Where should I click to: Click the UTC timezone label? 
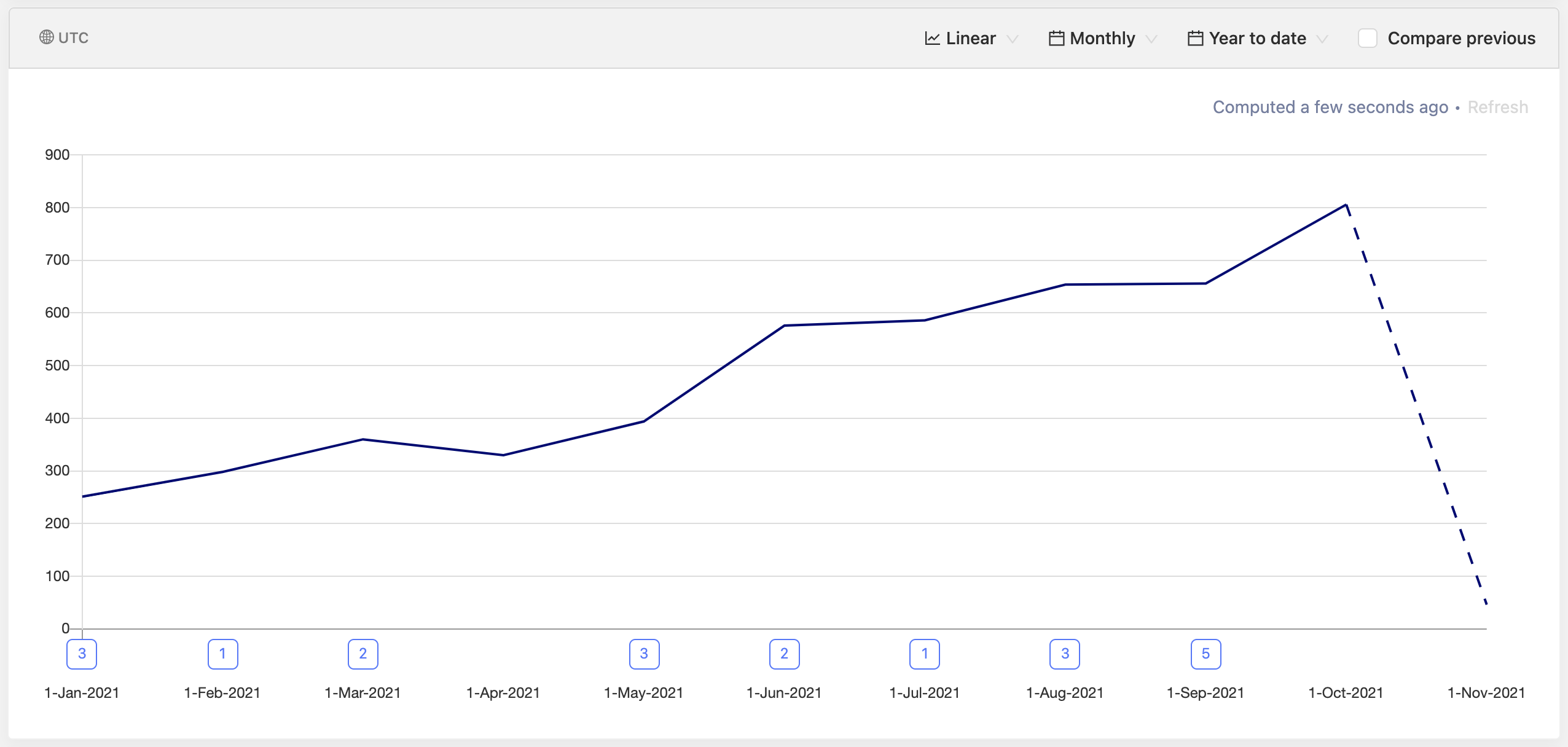point(73,38)
